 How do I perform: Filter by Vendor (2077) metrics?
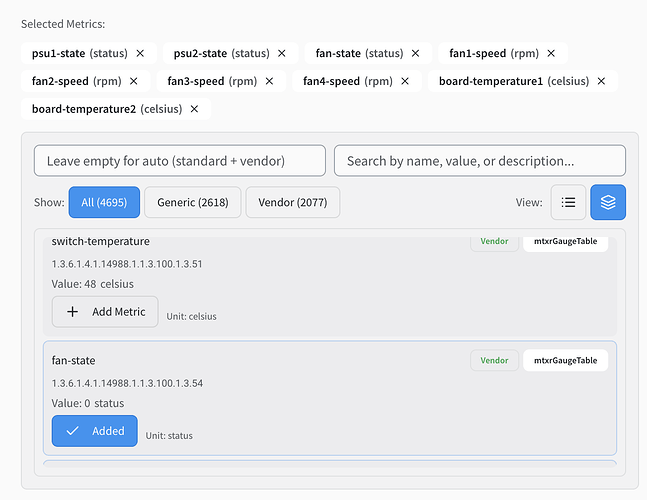point(292,202)
